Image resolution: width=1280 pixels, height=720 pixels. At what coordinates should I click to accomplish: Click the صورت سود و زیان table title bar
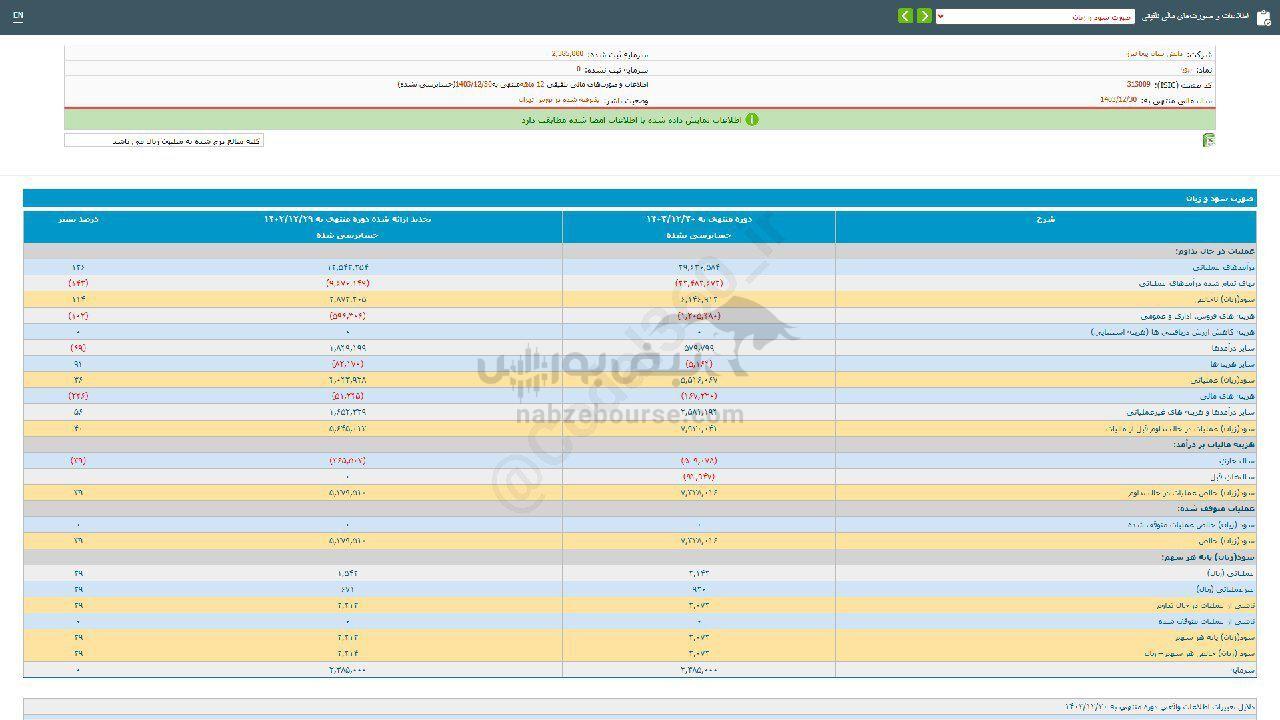tap(640, 199)
